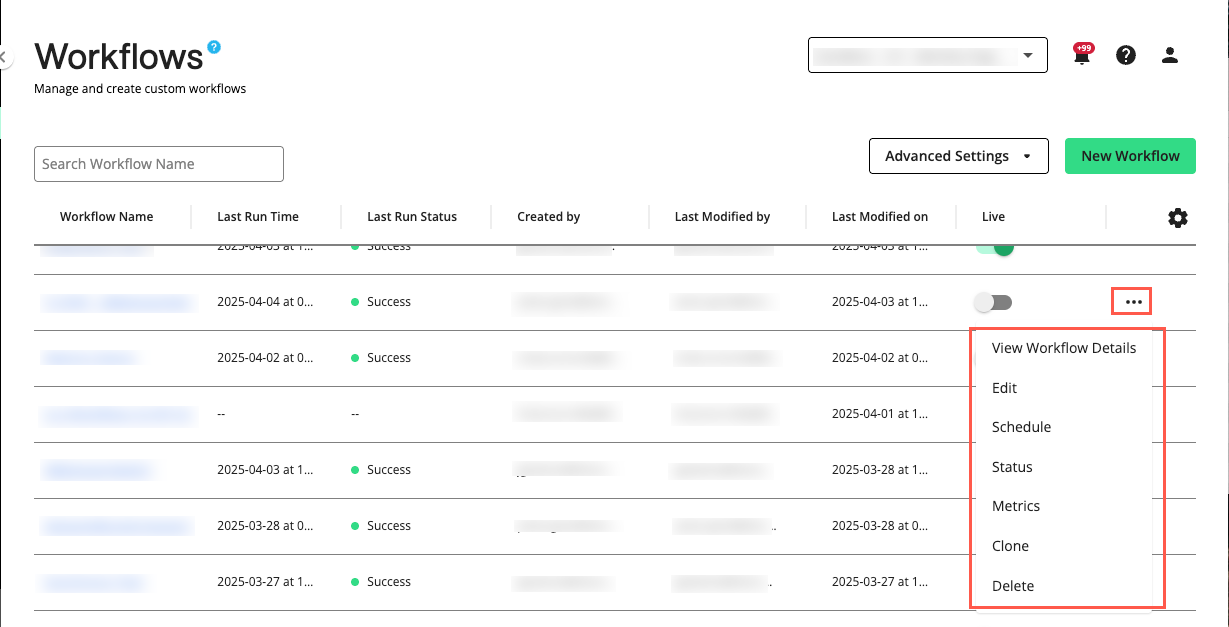
Task: Collapse the sidebar with the left chevron
Action: 4,58
